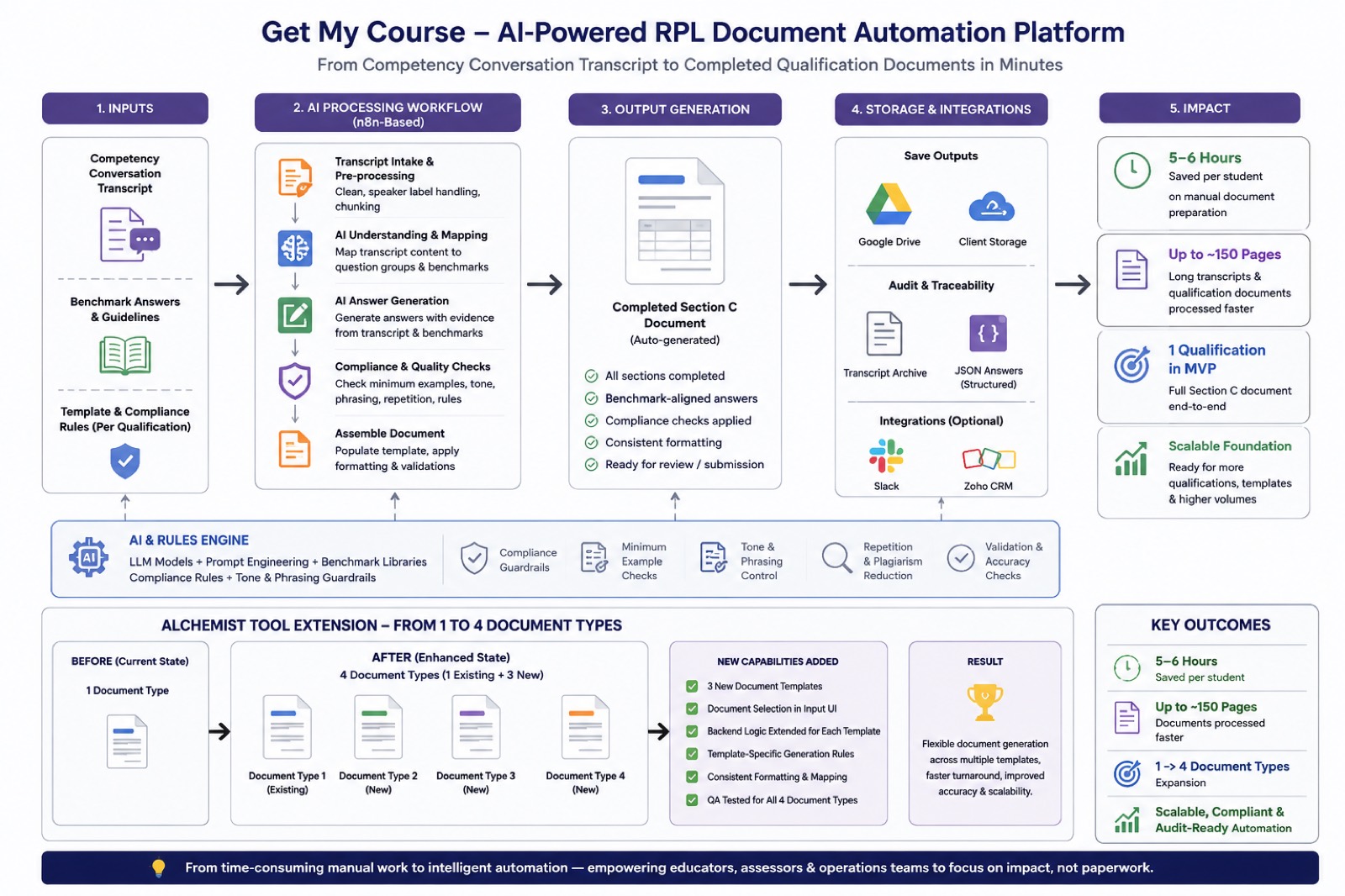The width and height of the screenshot is (1345, 896).
Task: Click the Template & Compliance Rules shield icon
Action: point(125,461)
